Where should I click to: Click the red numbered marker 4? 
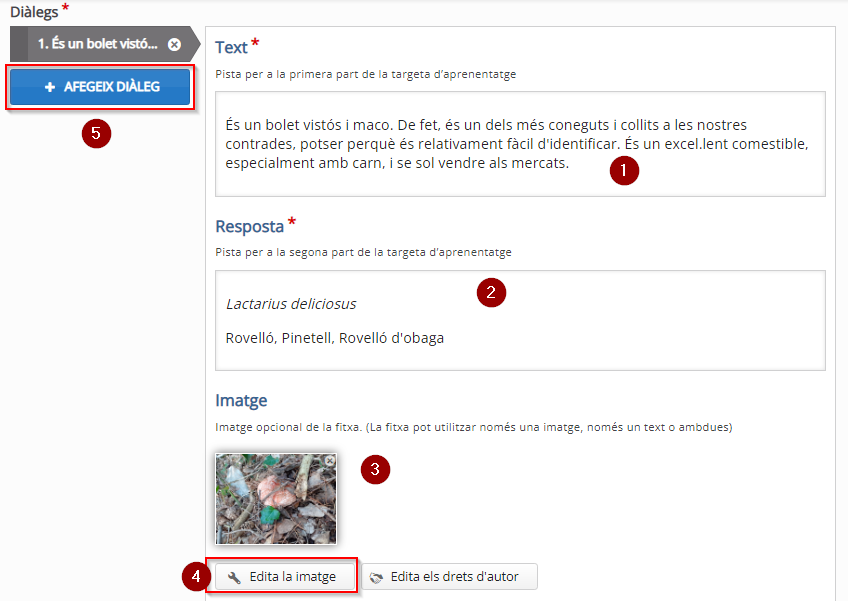pos(196,576)
